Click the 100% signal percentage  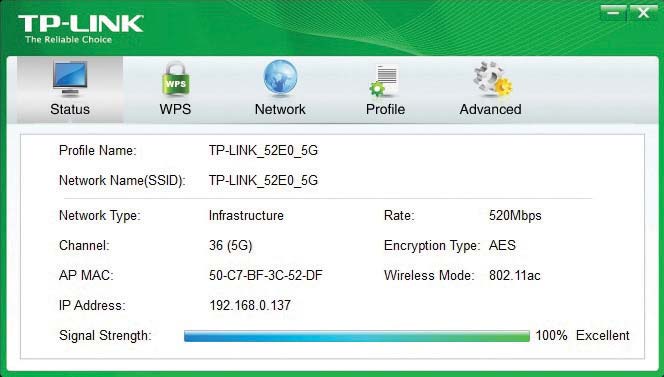point(551,335)
